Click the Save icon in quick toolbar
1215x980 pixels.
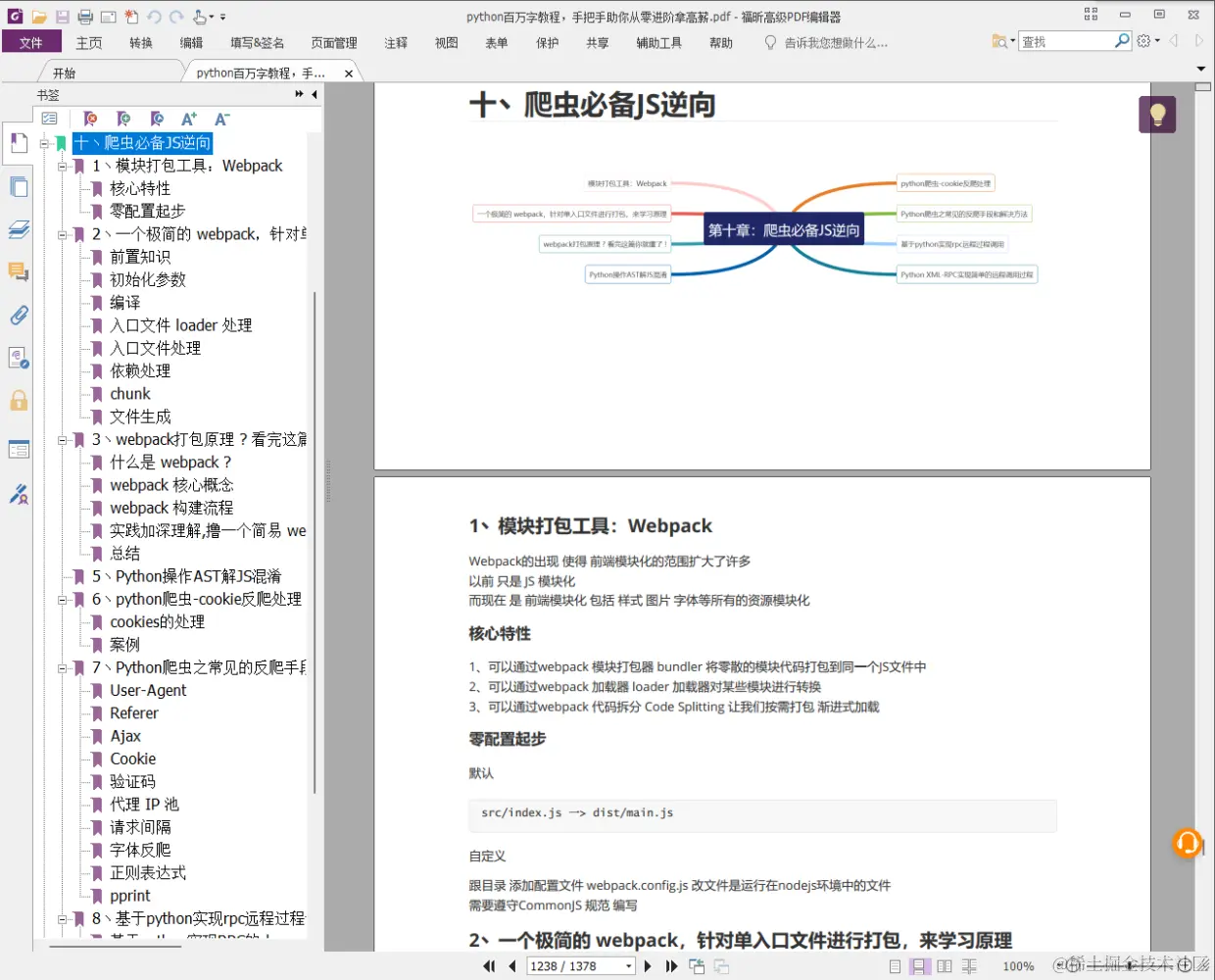click(63, 17)
